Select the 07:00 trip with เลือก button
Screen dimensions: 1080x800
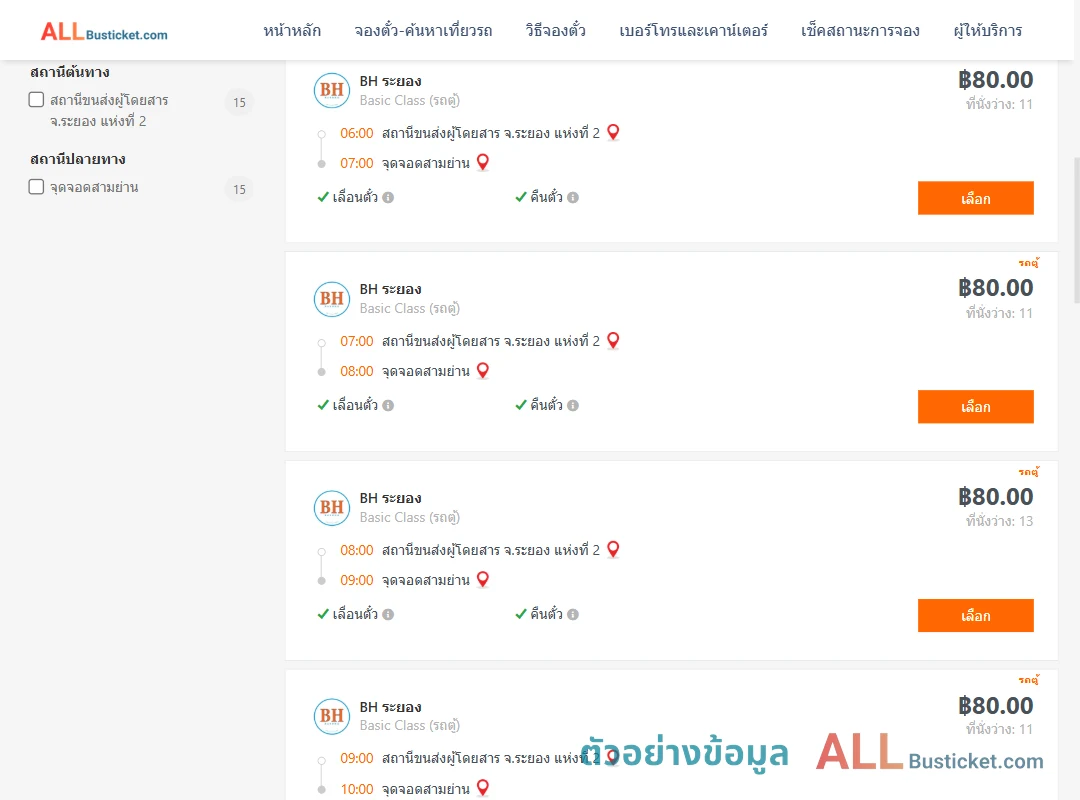tap(975, 407)
